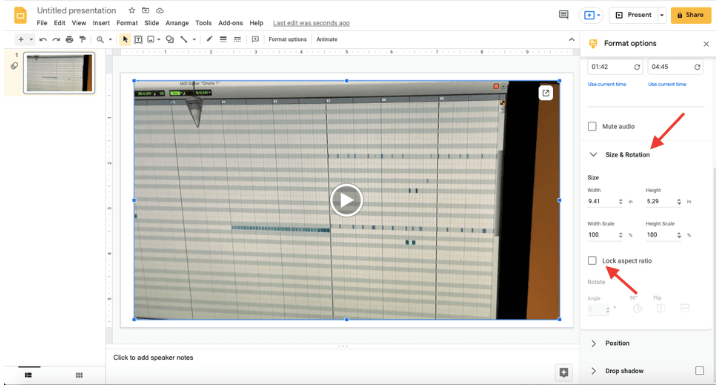Enable the Mute audio checkbox
Image resolution: width=716 pixels, height=386 pixels.
pyautogui.click(x=592, y=126)
